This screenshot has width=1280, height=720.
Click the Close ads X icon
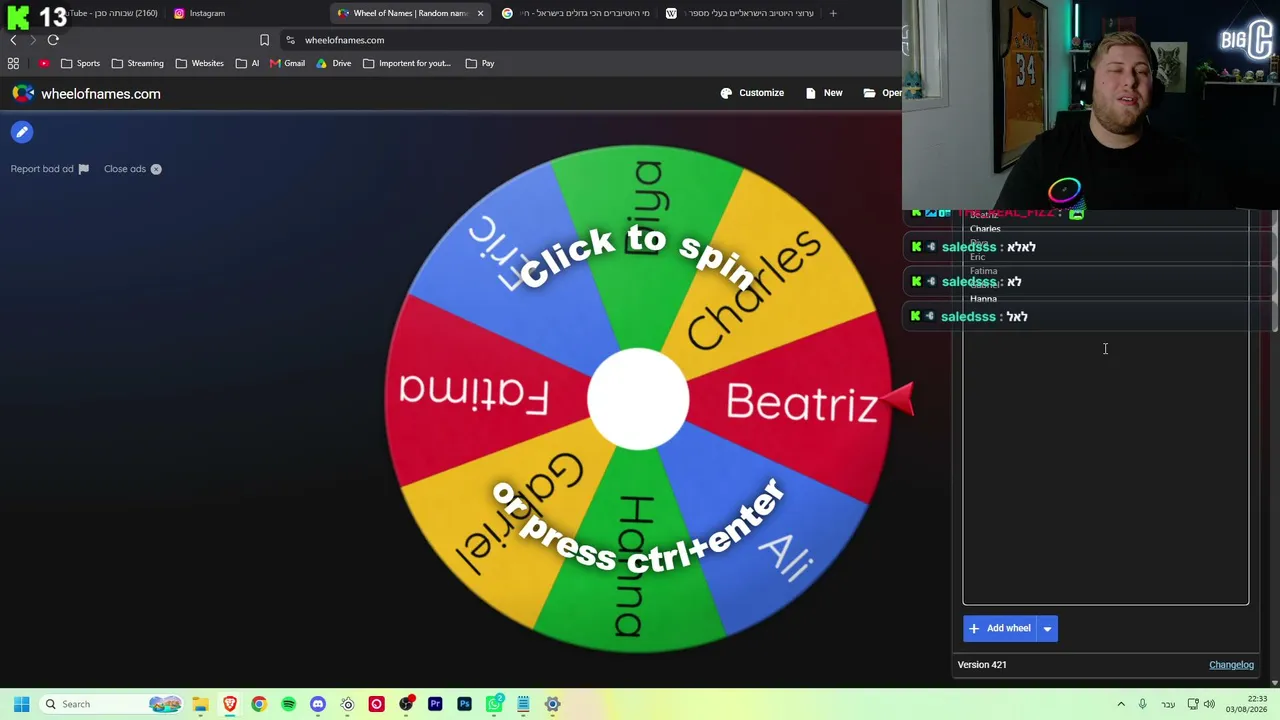(x=156, y=169)
